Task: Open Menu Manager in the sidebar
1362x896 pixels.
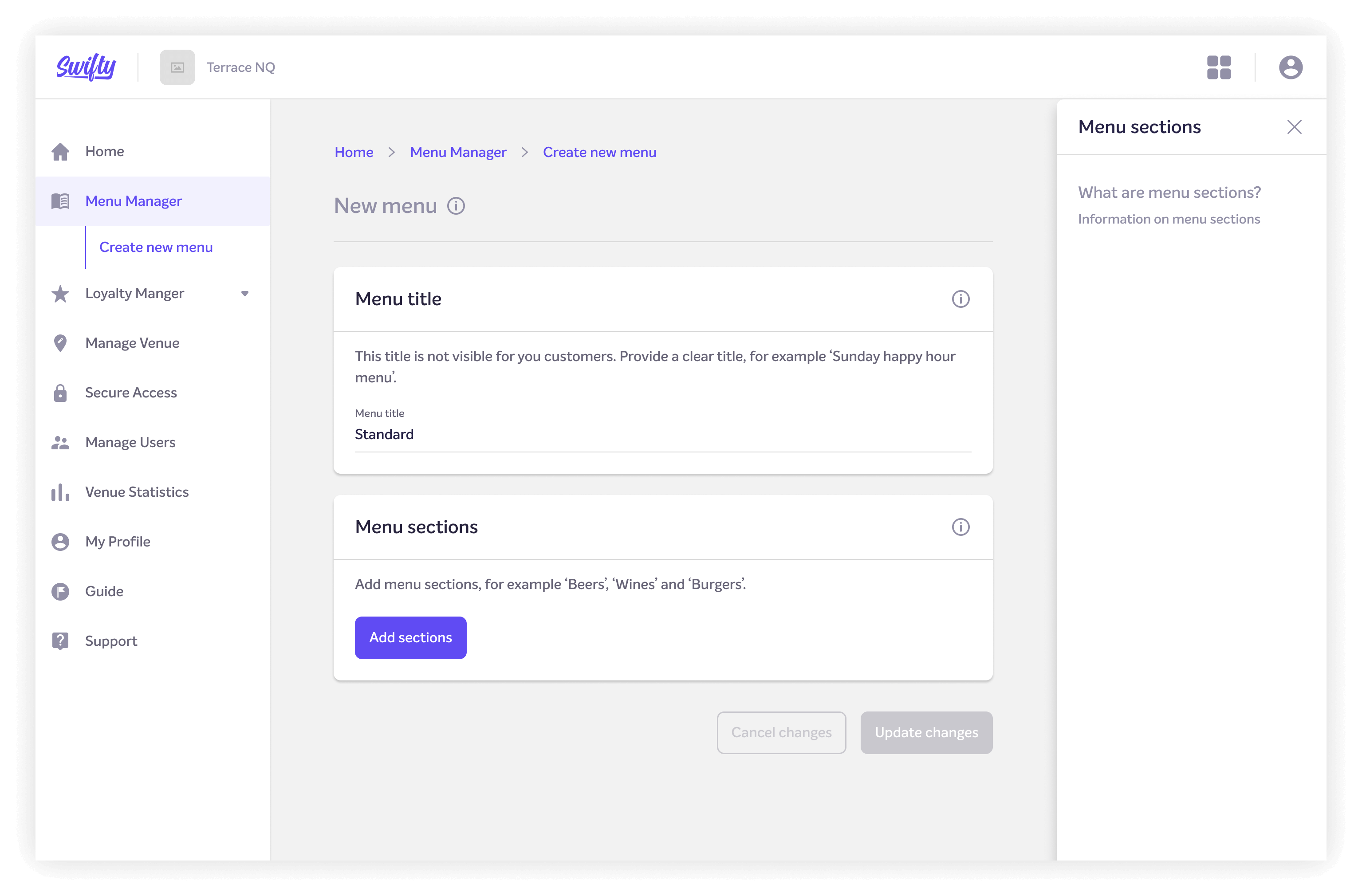Action: click(x=134, y=201)
